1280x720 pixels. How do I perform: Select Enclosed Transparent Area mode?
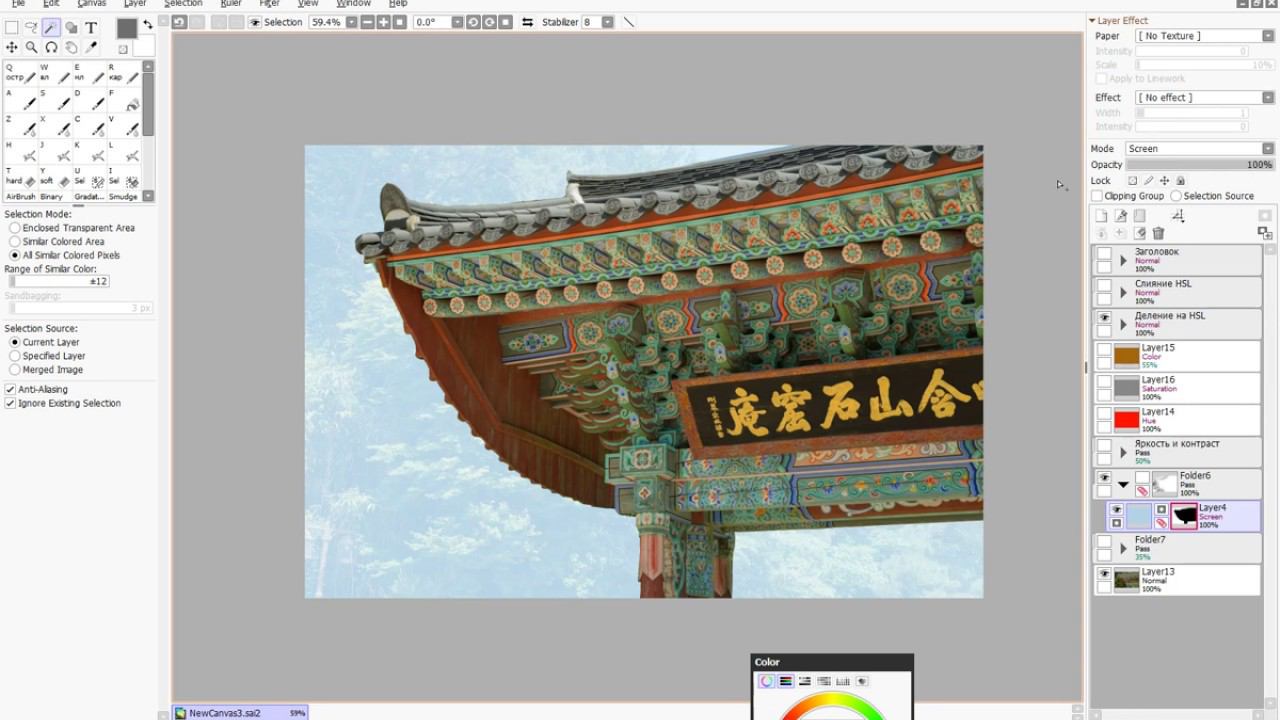click(15, 228)
